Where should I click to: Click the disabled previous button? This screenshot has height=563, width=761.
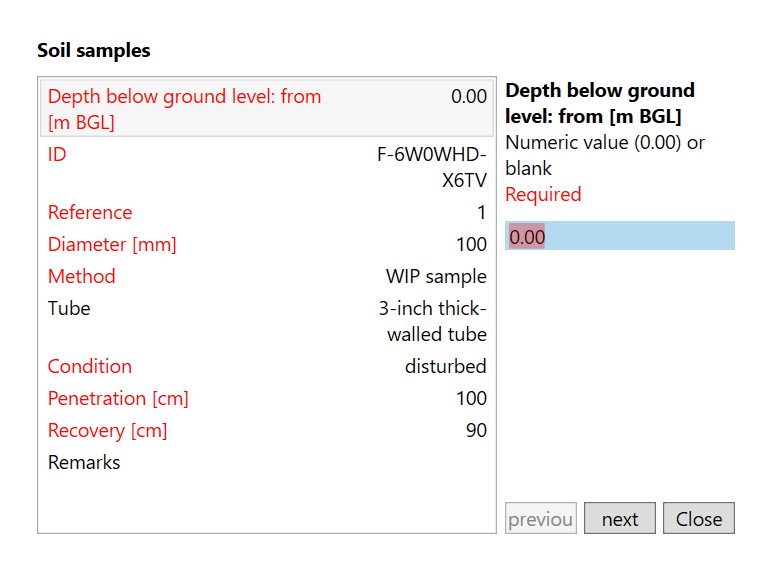(x=541, y=519)
